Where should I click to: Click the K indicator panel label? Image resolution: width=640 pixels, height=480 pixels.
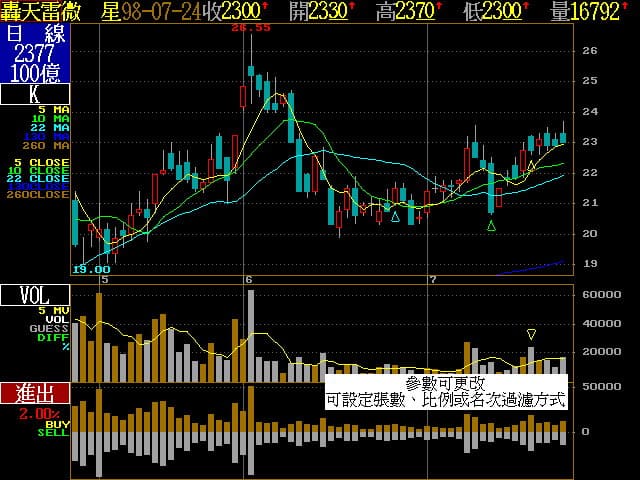click(35, 95)
